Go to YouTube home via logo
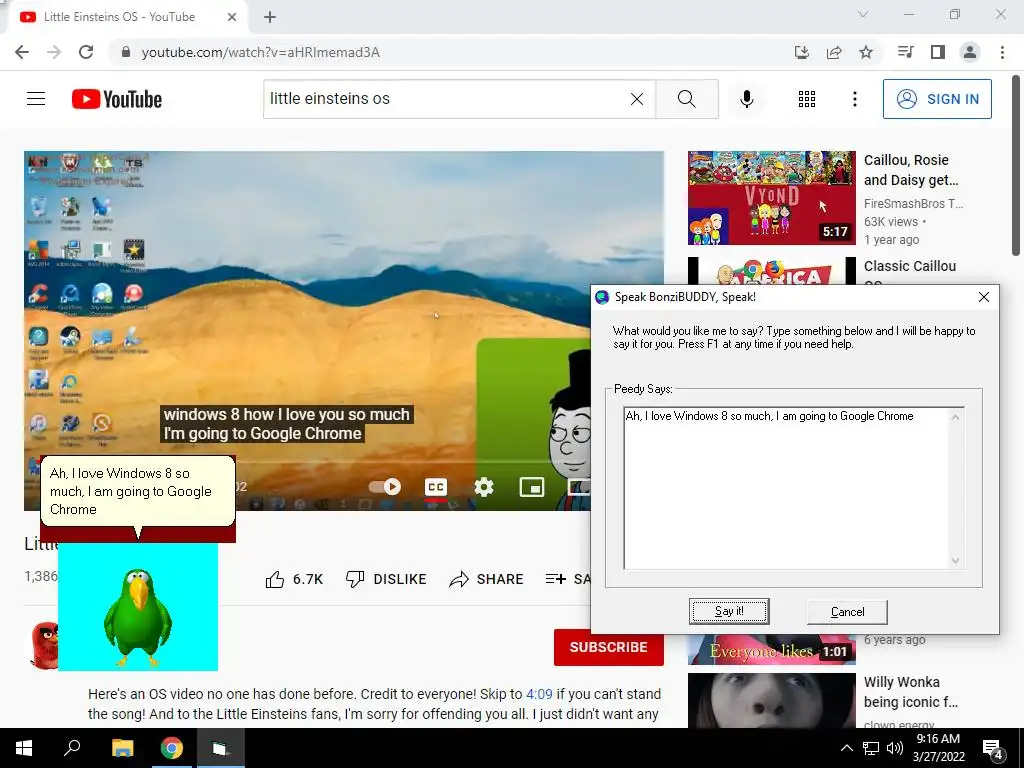This screenshot has height=768, width=1024. [x=117, y=99]
